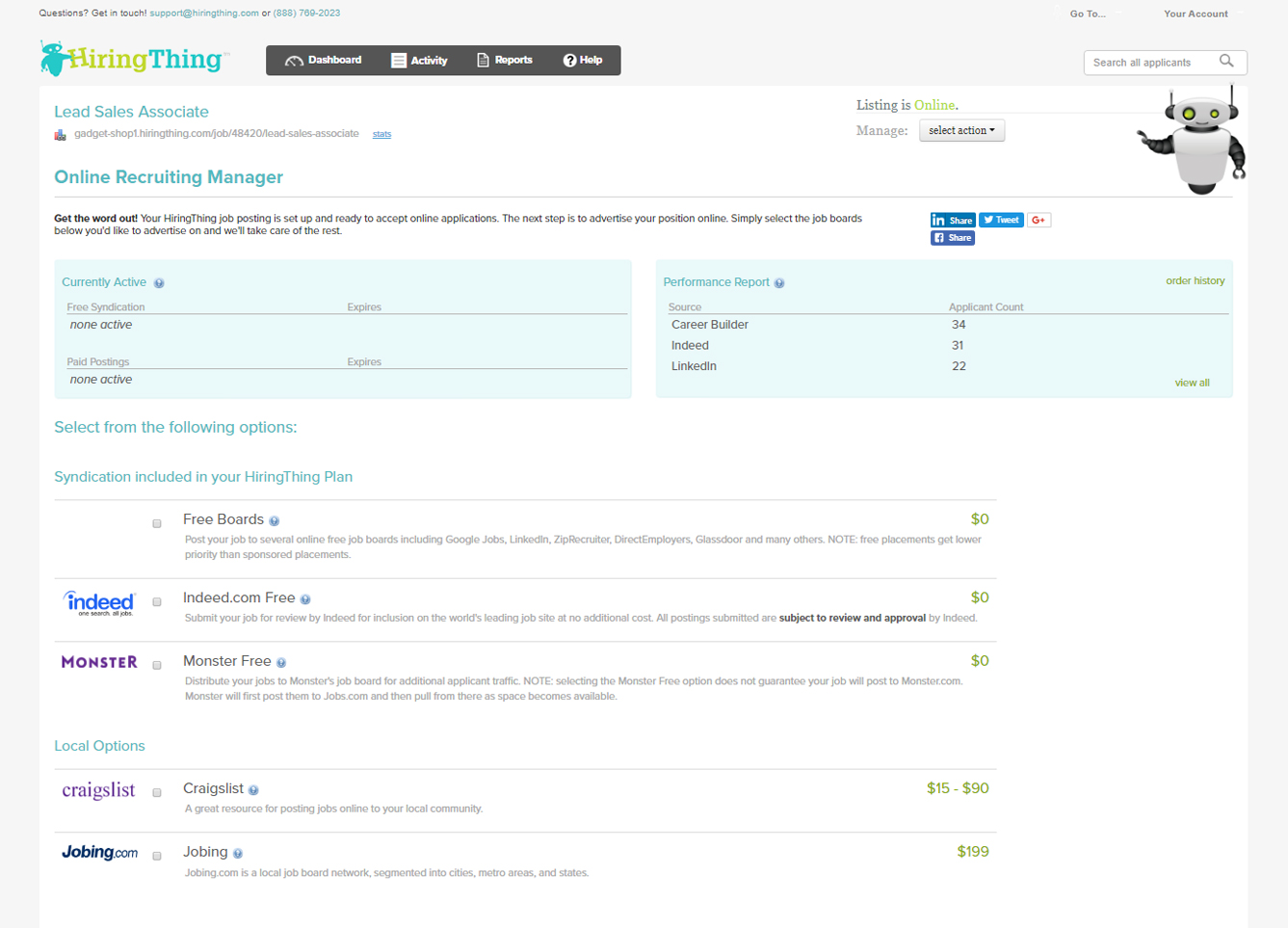Open the order history link

tap(1196, 280)
